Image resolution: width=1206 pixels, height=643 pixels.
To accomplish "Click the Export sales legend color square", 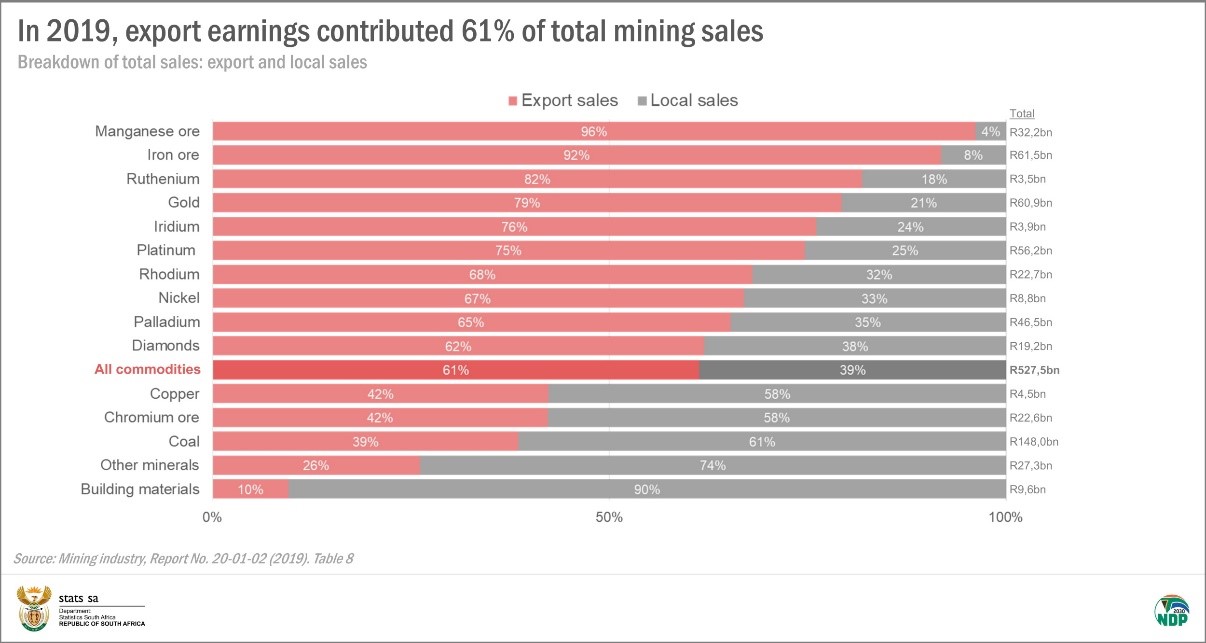I will click(x=514, y=101).
